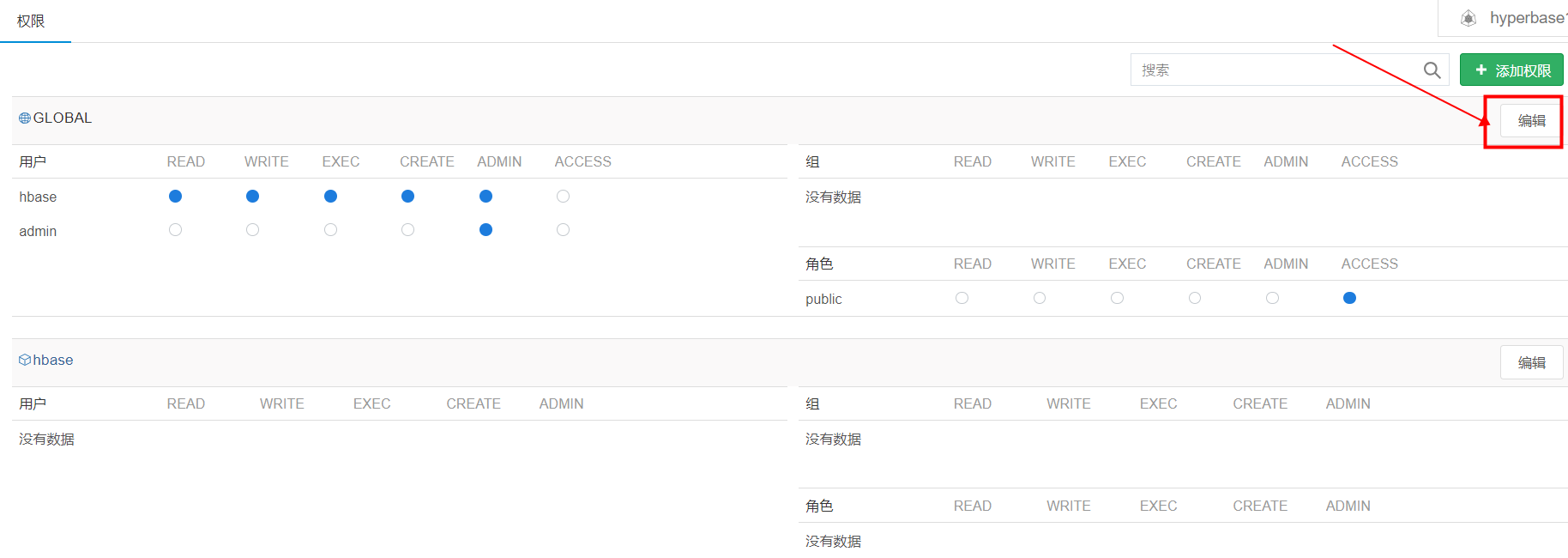Click the hyperbase header label
The height and width of the screenshot is (558, 1568).
point(1528,18)
